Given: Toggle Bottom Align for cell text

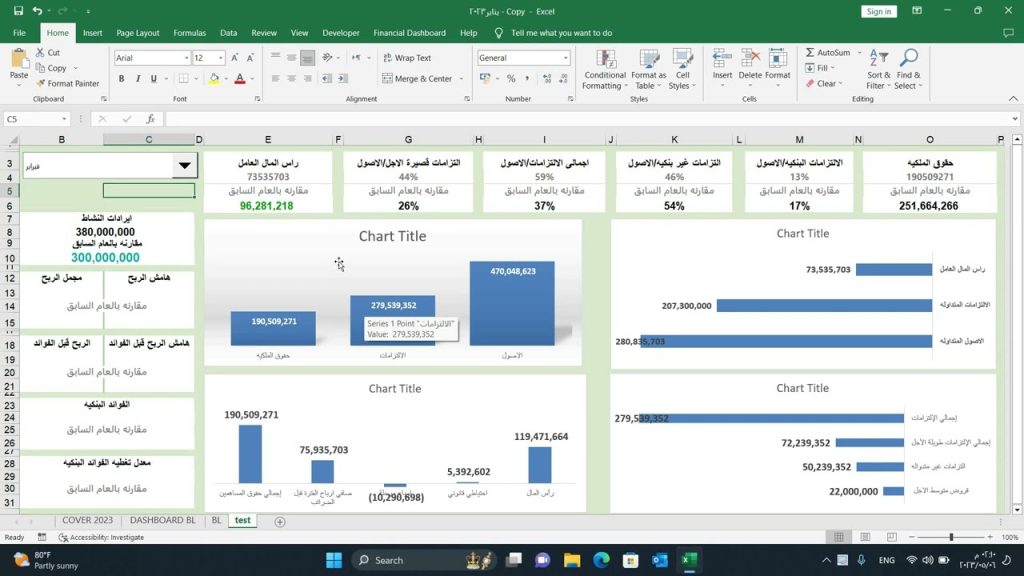Looking at the screenshot, I should click(308, 57).
